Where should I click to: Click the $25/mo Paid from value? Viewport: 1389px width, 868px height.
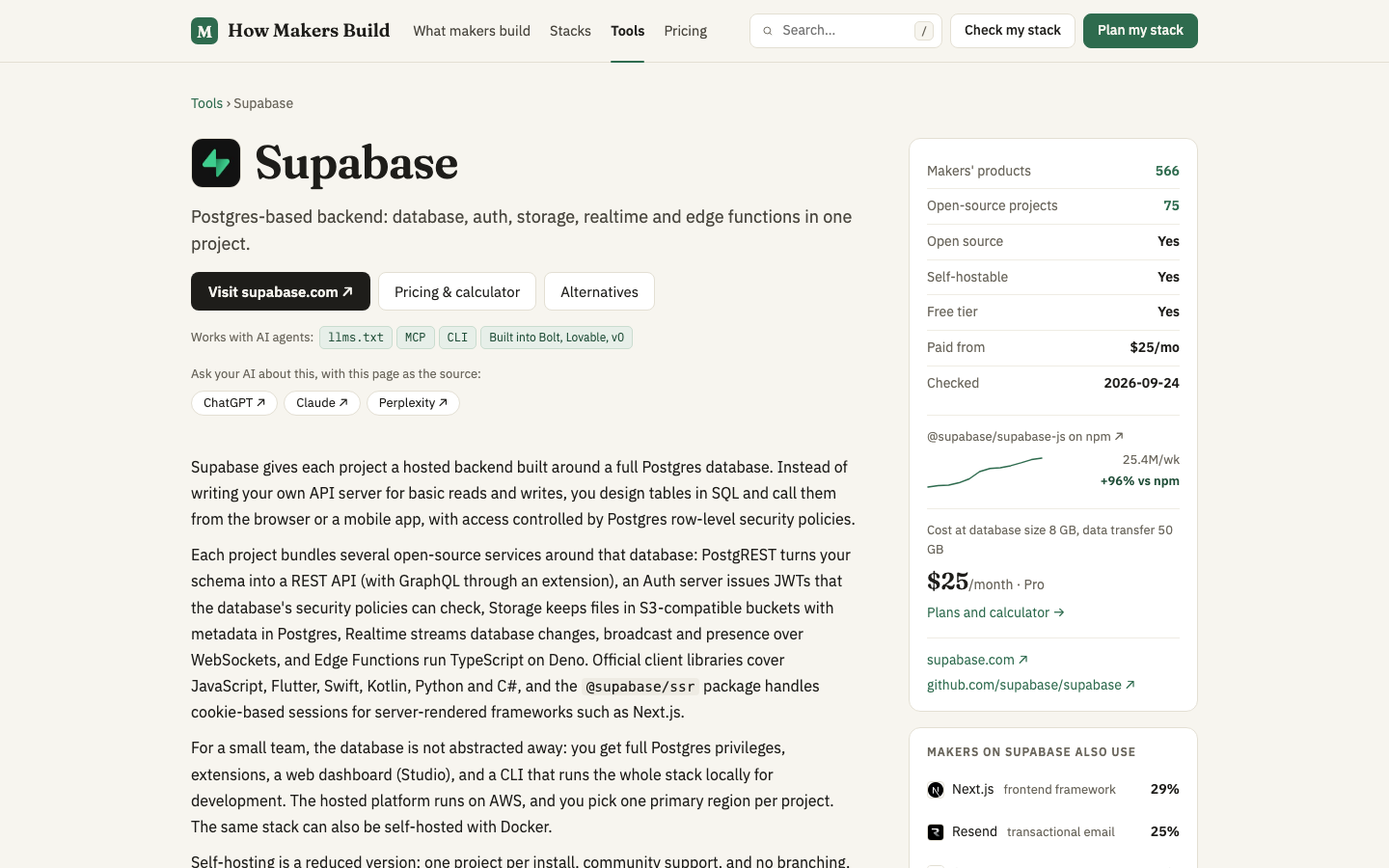(x=1155, y=347)
